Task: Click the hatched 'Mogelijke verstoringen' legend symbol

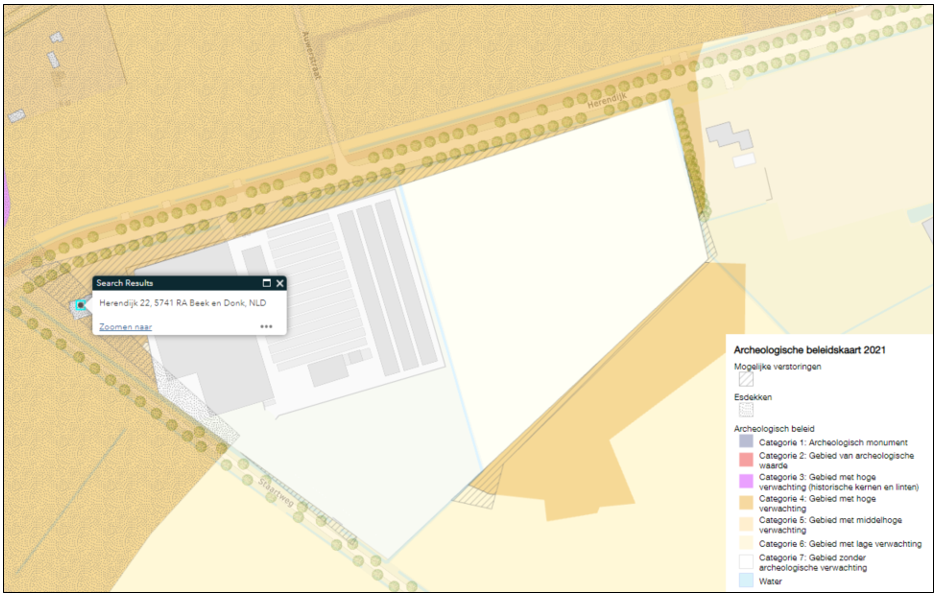Action: click(x=746, y=379)
